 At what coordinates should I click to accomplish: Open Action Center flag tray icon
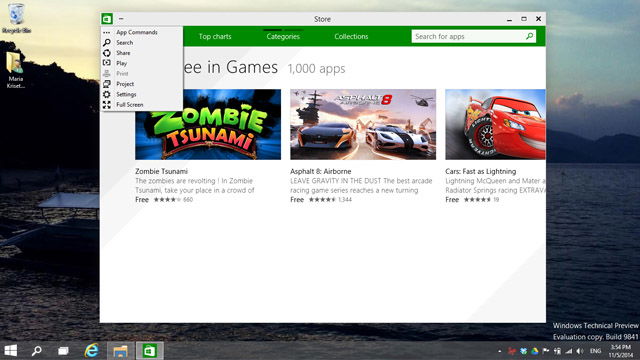pyautogui.click(x=546, y=351)
